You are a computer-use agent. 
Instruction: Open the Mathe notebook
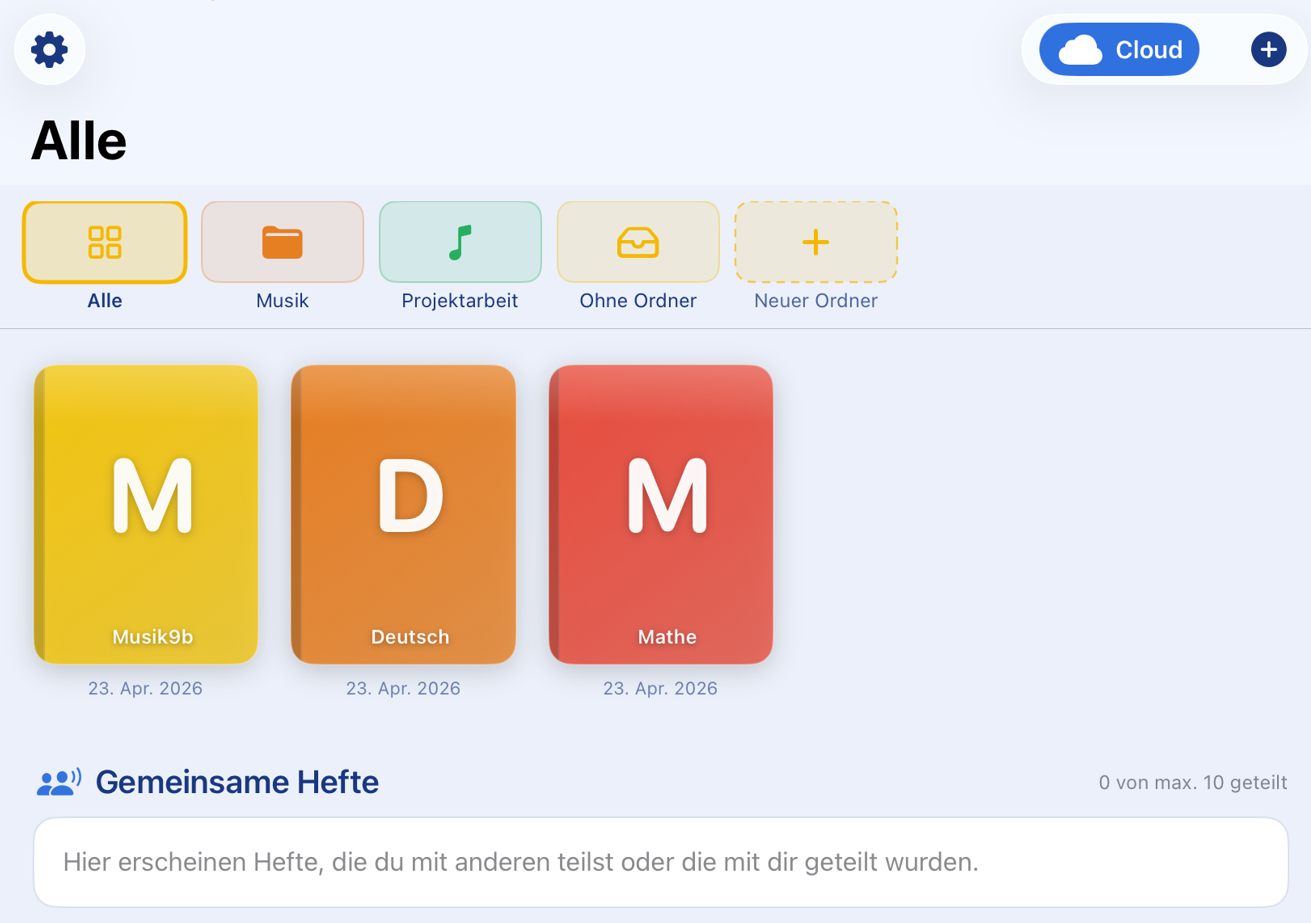(x=661, y=513)
